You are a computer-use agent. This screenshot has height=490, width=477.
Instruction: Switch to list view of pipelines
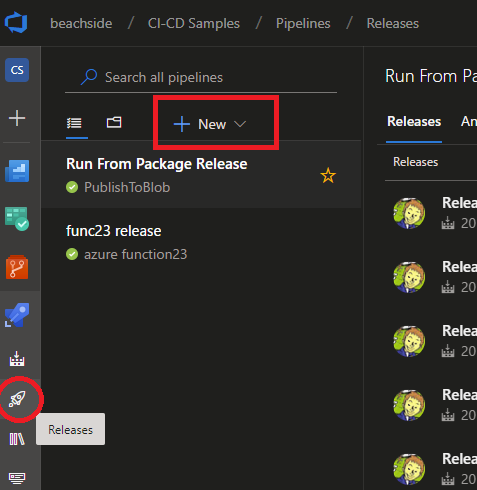click(74, 123)
